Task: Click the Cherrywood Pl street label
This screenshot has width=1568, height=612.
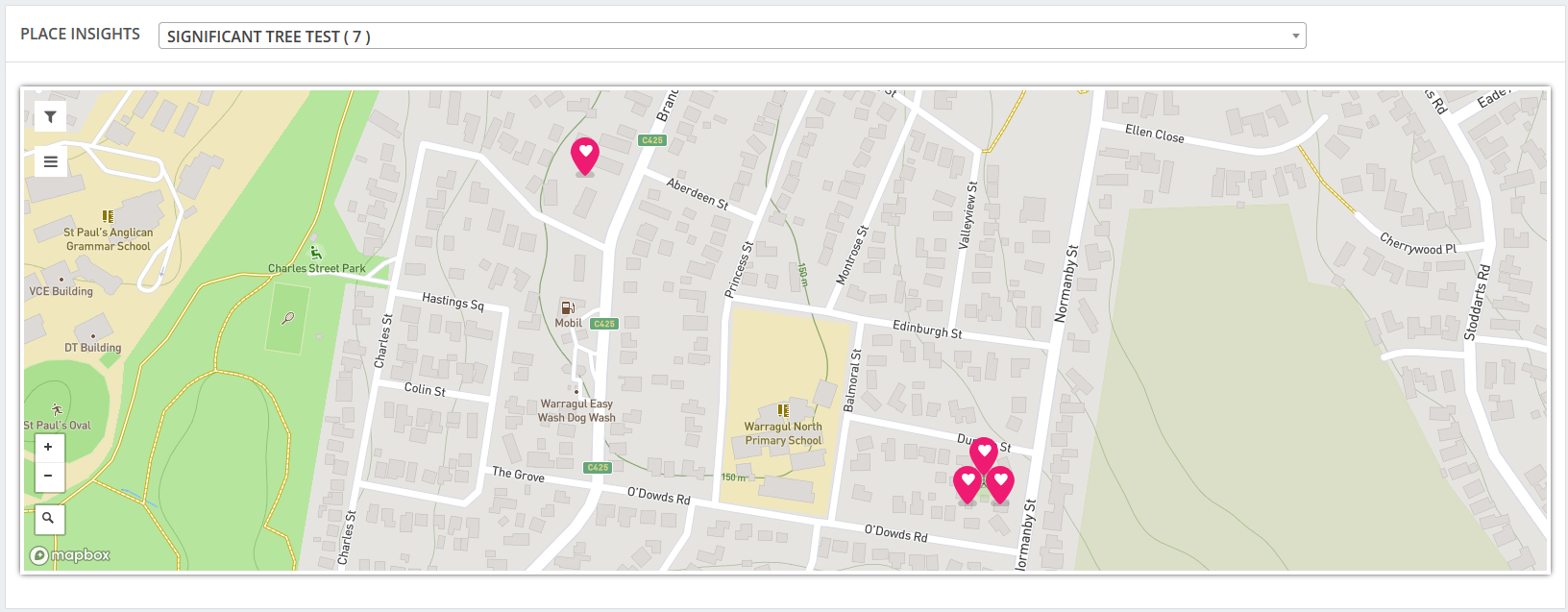Action: [1418, 243]
